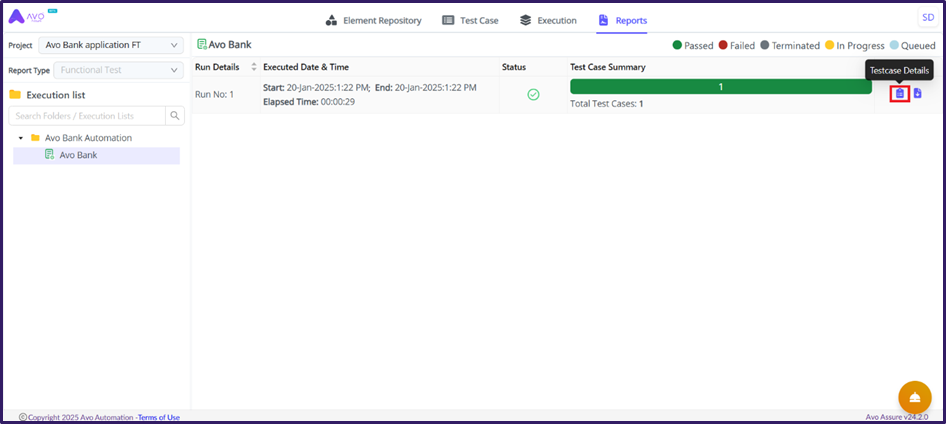The width and height of the screenshot is (946, 424).
Task: Switch to the Element Repository tab
Action: tap(374, 20)
